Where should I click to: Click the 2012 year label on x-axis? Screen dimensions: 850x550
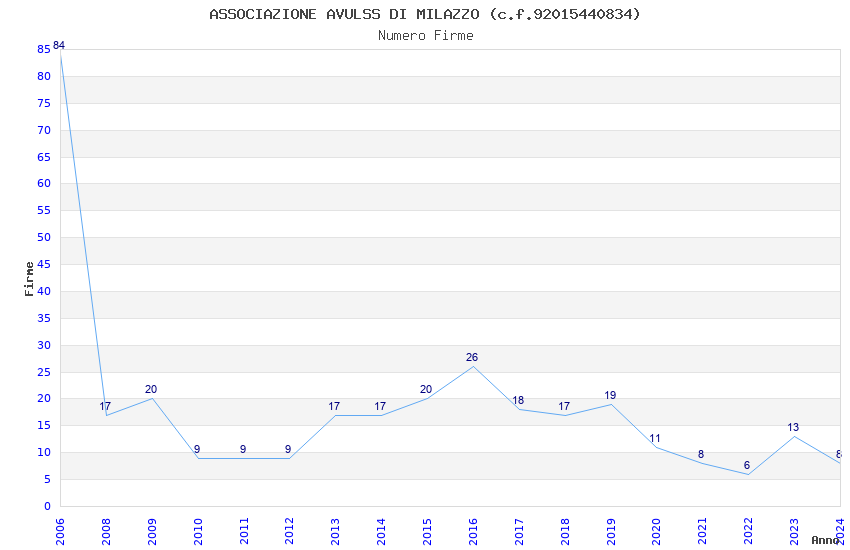click(x=289, y=532)
